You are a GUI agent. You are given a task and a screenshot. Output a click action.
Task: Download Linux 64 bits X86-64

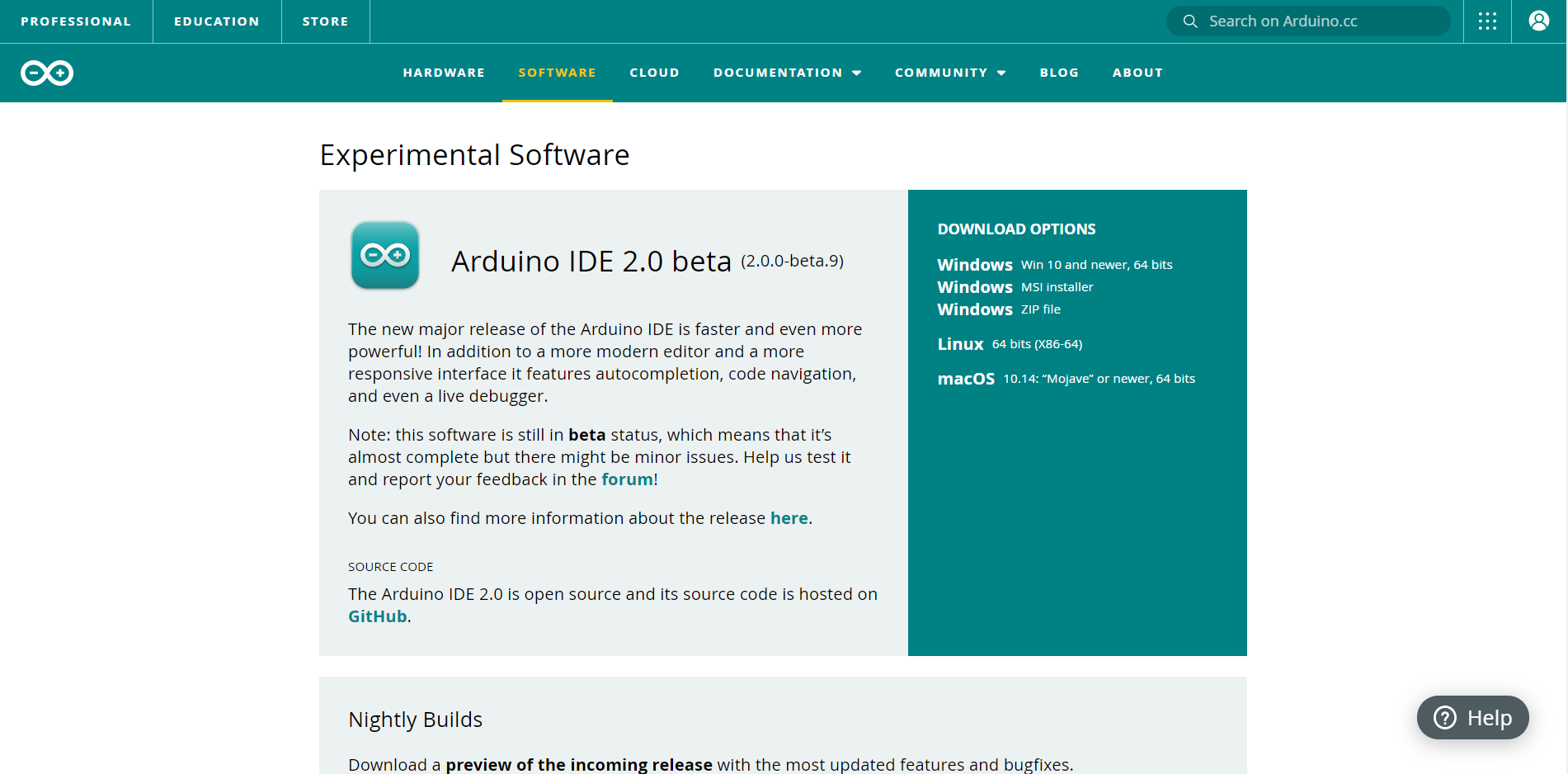tap(1010, 344)
